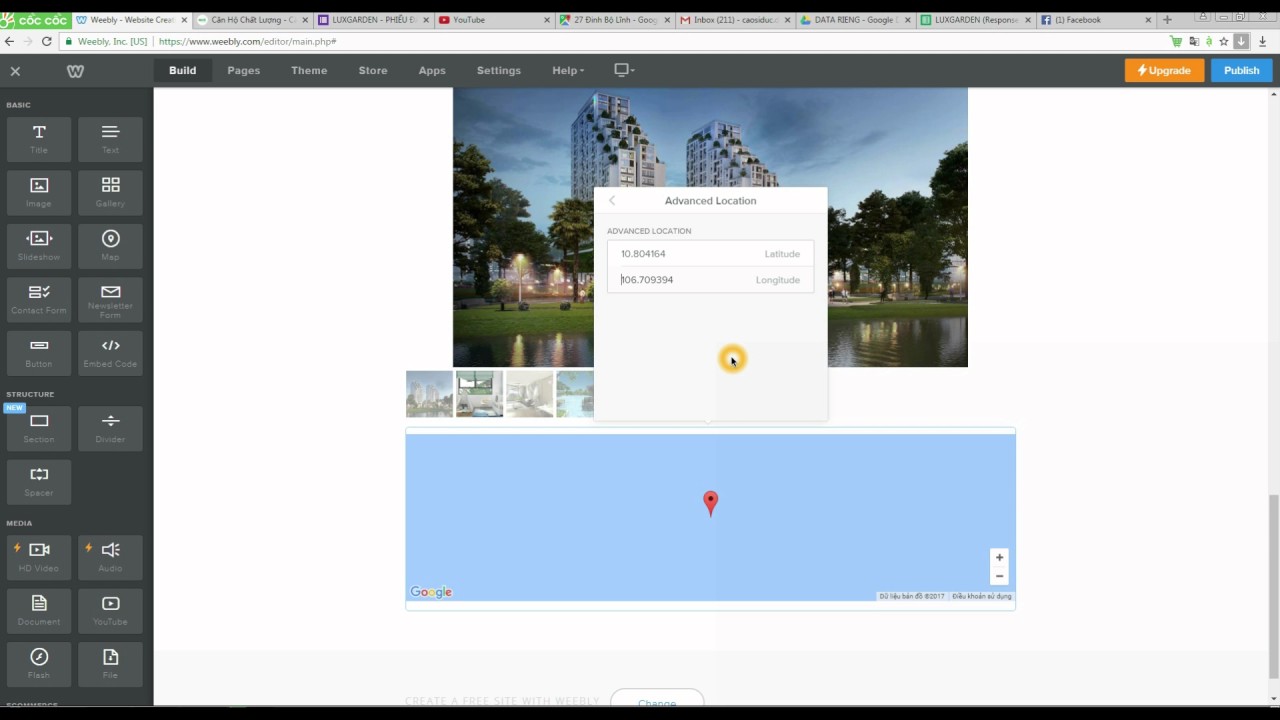This screenshot has width=1280, height=720.
Task: Expand the device preview dropdown
Action: (624, 70)
